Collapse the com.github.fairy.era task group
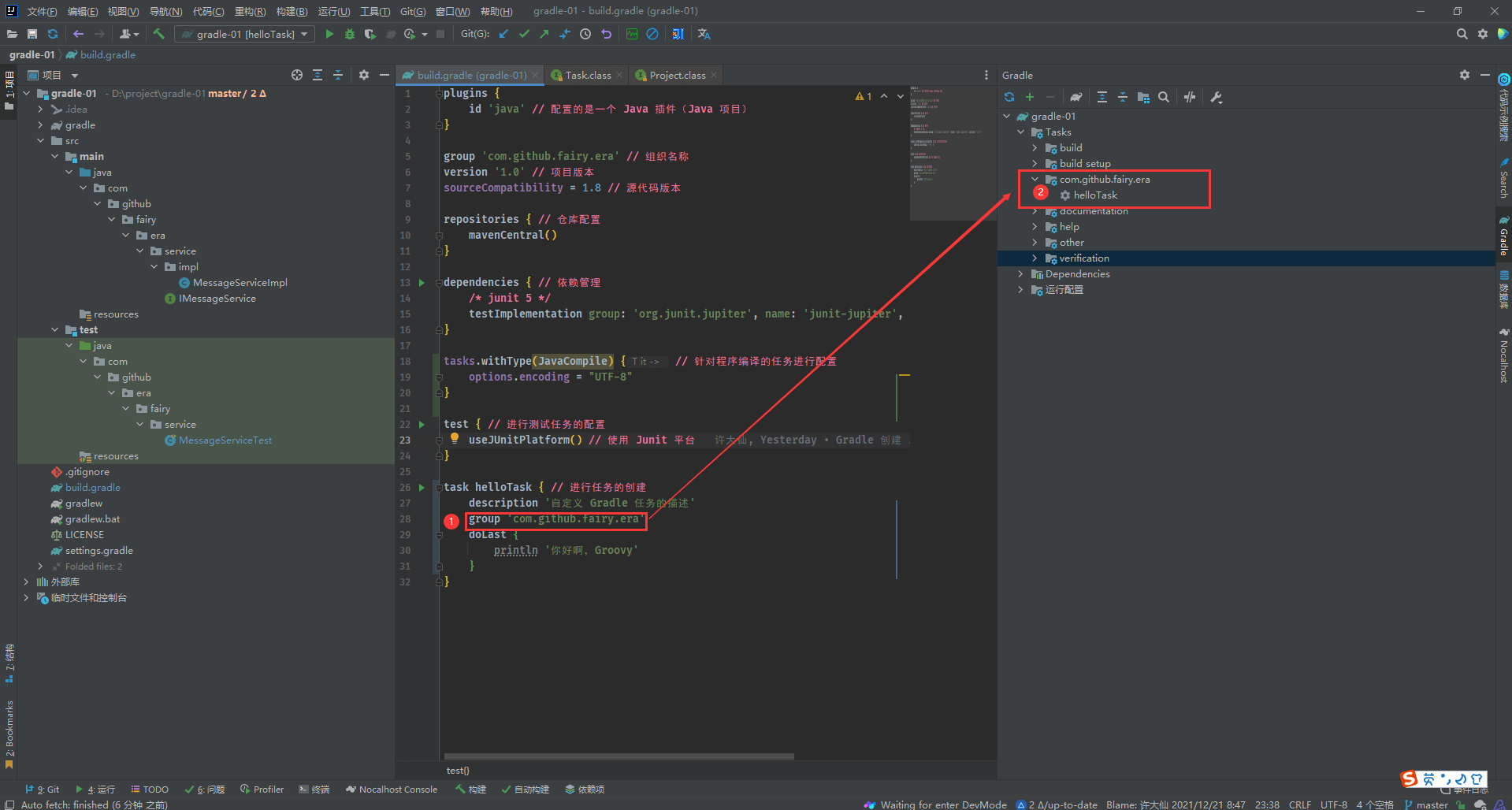 pyautogui.click(x=1035, y=180)
